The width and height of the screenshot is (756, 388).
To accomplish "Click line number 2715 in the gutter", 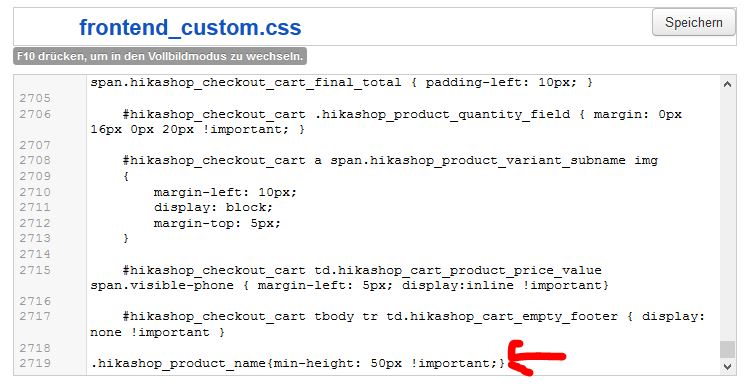I will [35, 270].
